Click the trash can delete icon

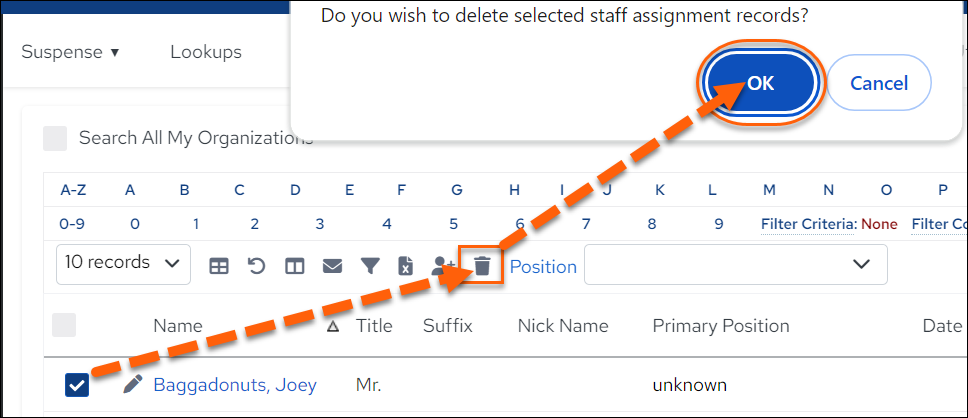click(x=482, y=266)
